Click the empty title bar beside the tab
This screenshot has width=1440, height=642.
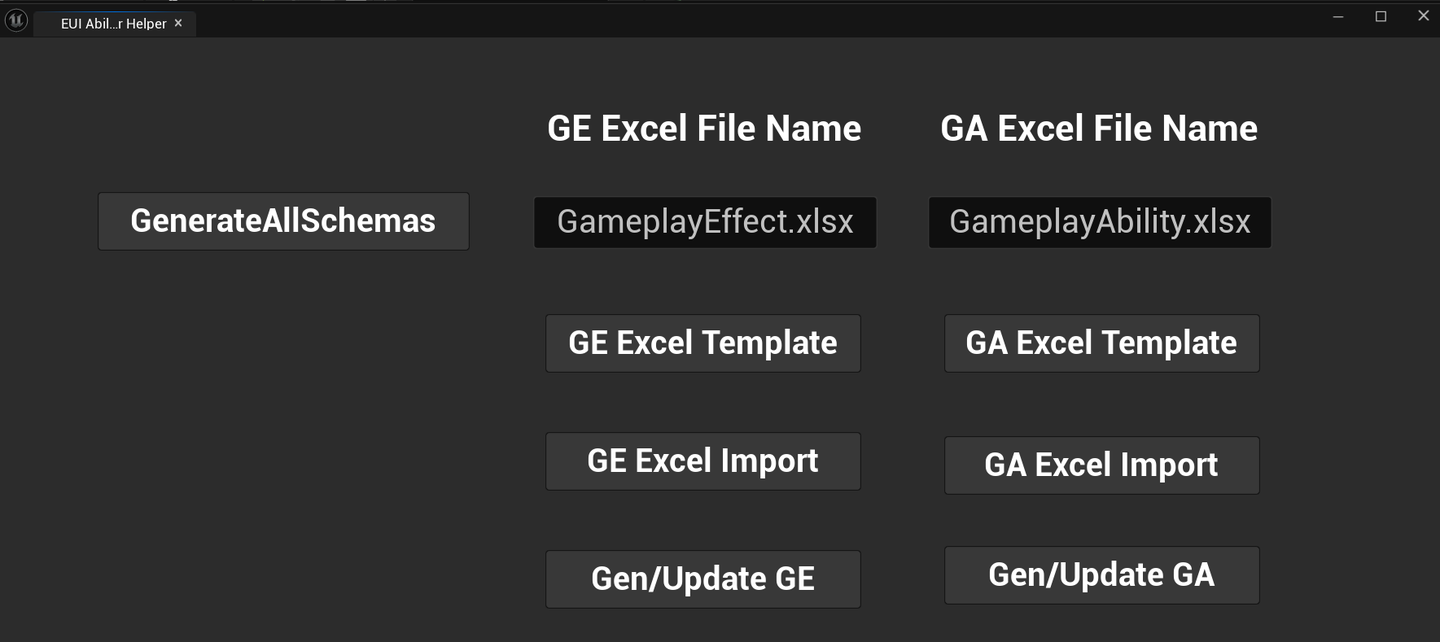(750, 20)
